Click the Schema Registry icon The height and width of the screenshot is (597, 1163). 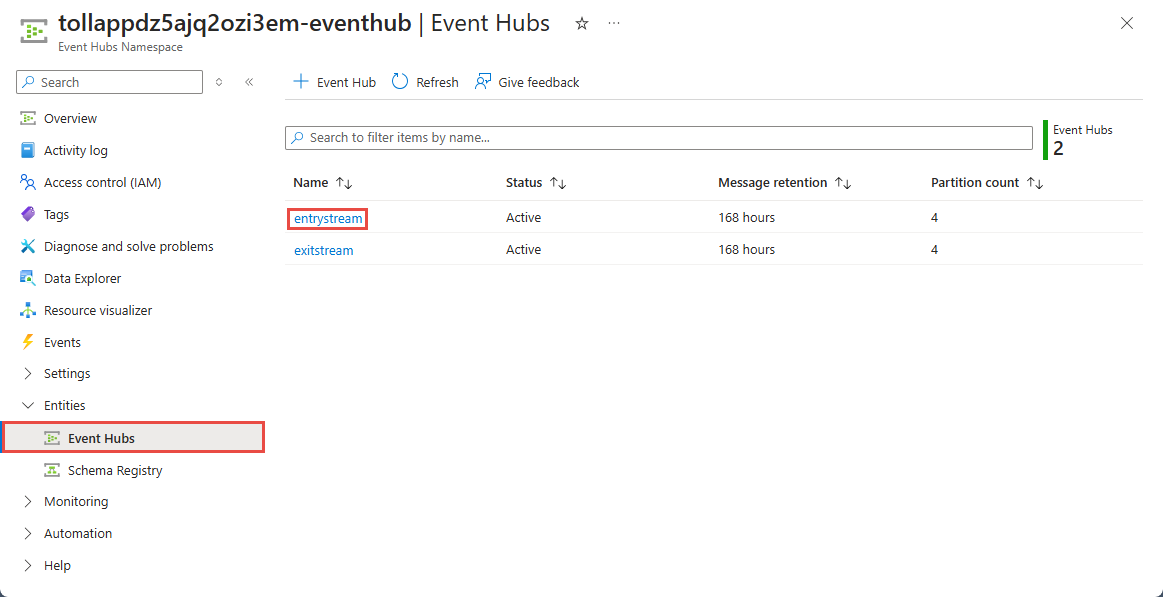click(52, 470)
